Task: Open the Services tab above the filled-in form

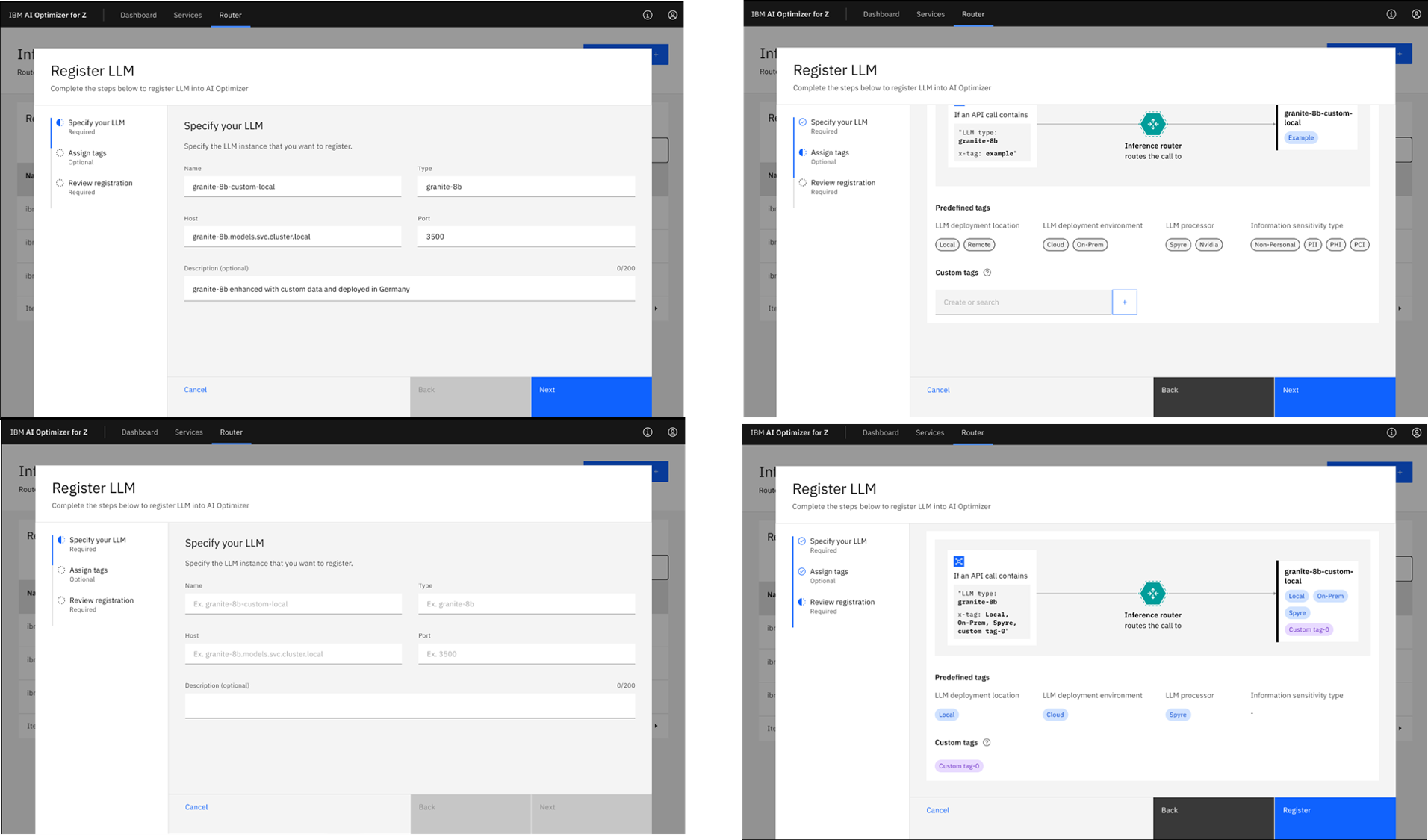Action: click(187, 15)
